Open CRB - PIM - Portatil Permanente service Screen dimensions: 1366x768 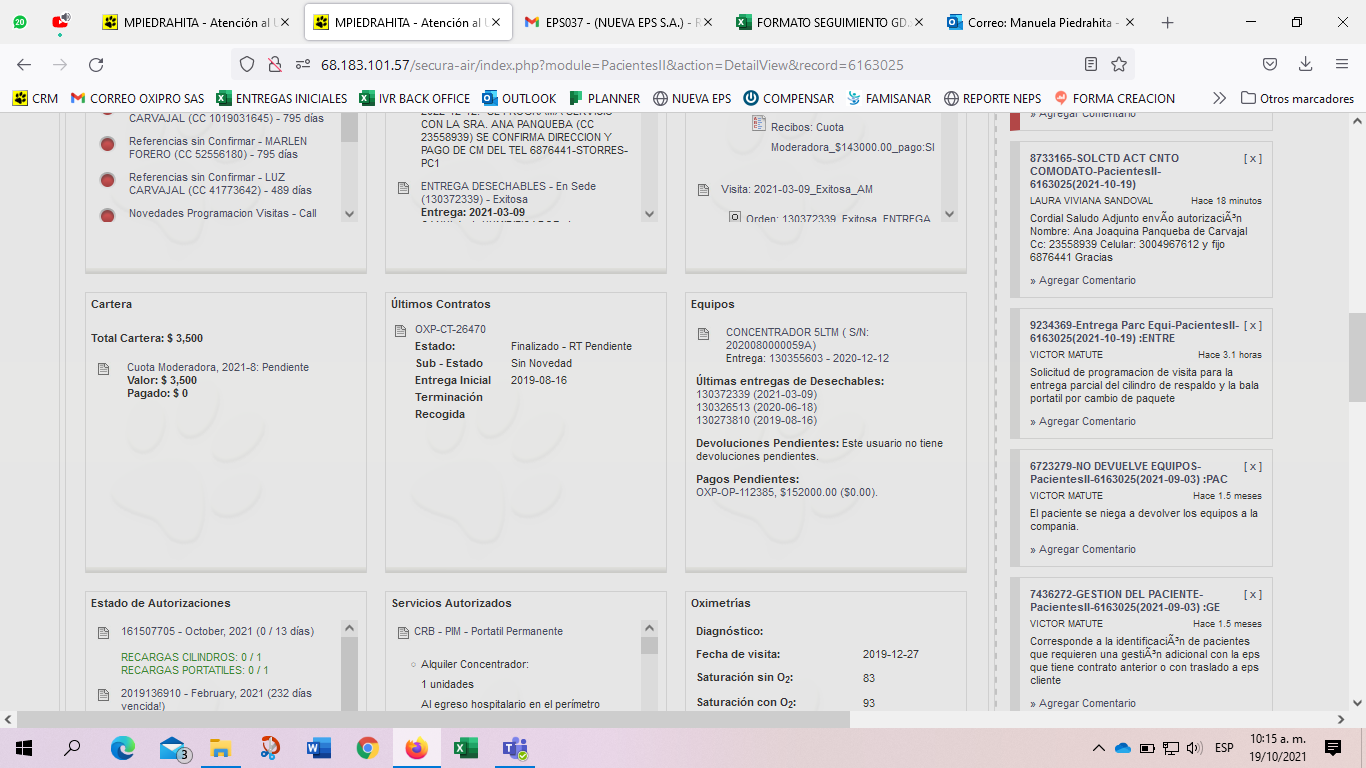tap(488, 631)
